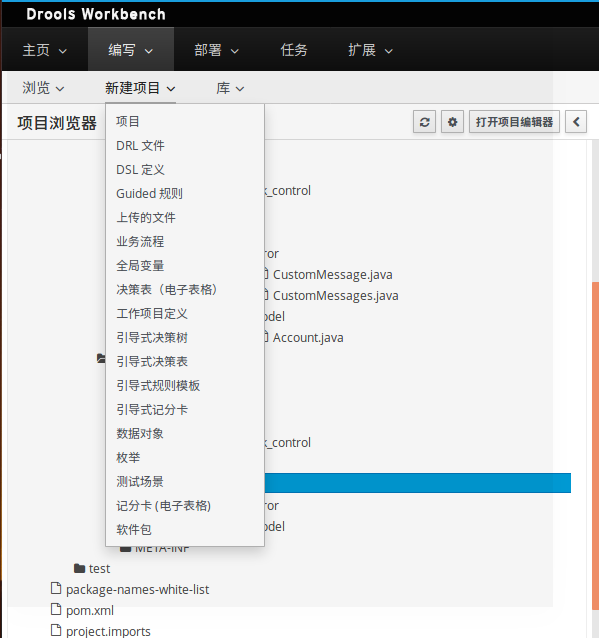Click the Drools Workbench title
The image size is (599, 638).
(x=96, y=14)
